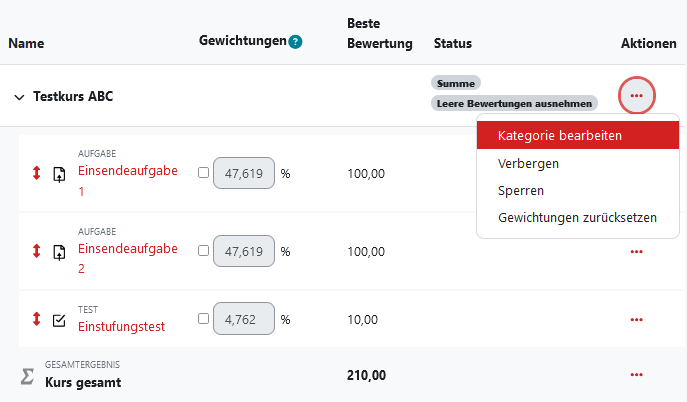Viewport: 687px width, 402px height.
Task: Click move arrow icon for Einsendeaufgabe 1
Action: click(x=36, y=173)
